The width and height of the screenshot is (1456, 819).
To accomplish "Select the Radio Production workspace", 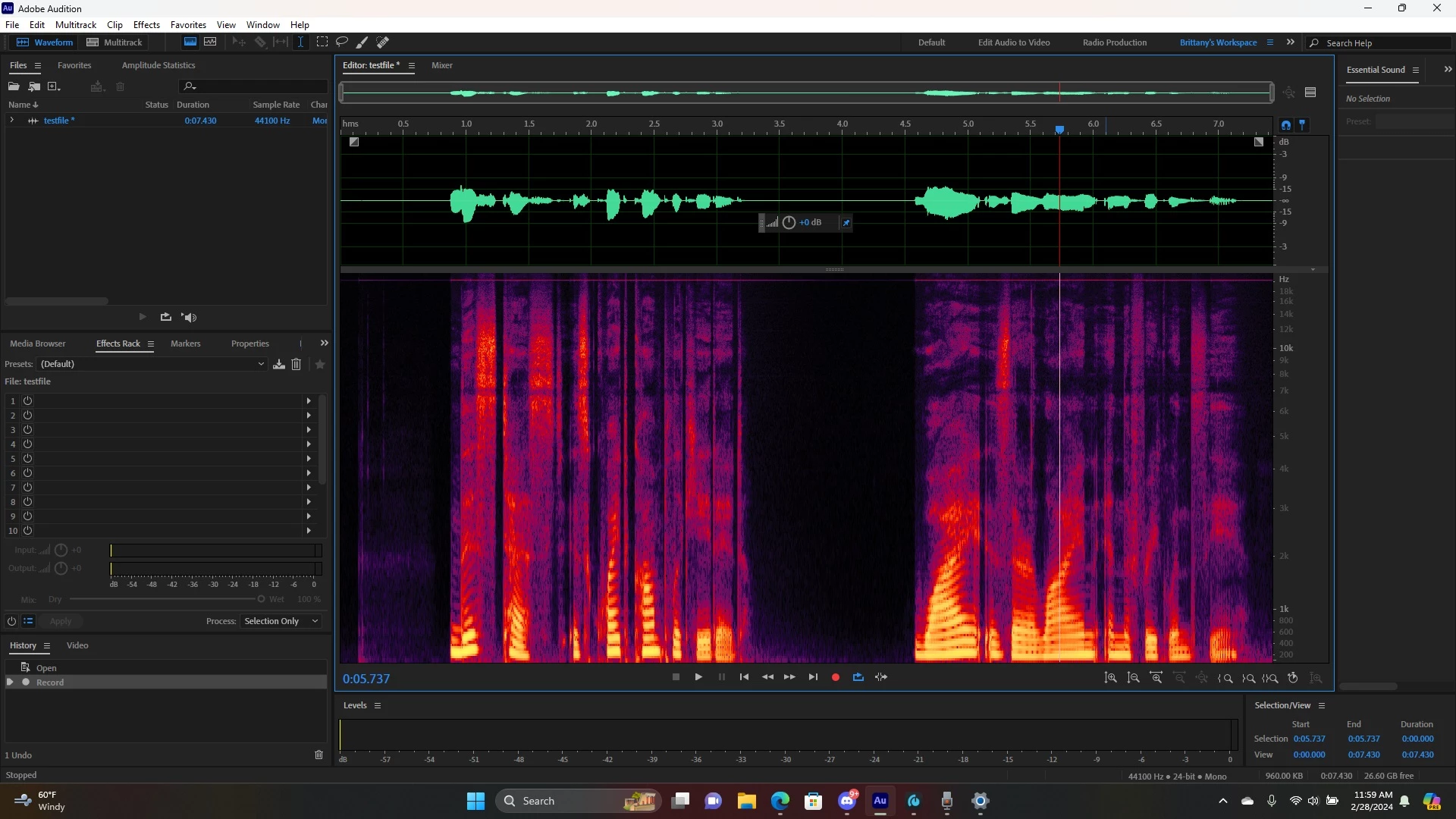I will click(1114, 42).
